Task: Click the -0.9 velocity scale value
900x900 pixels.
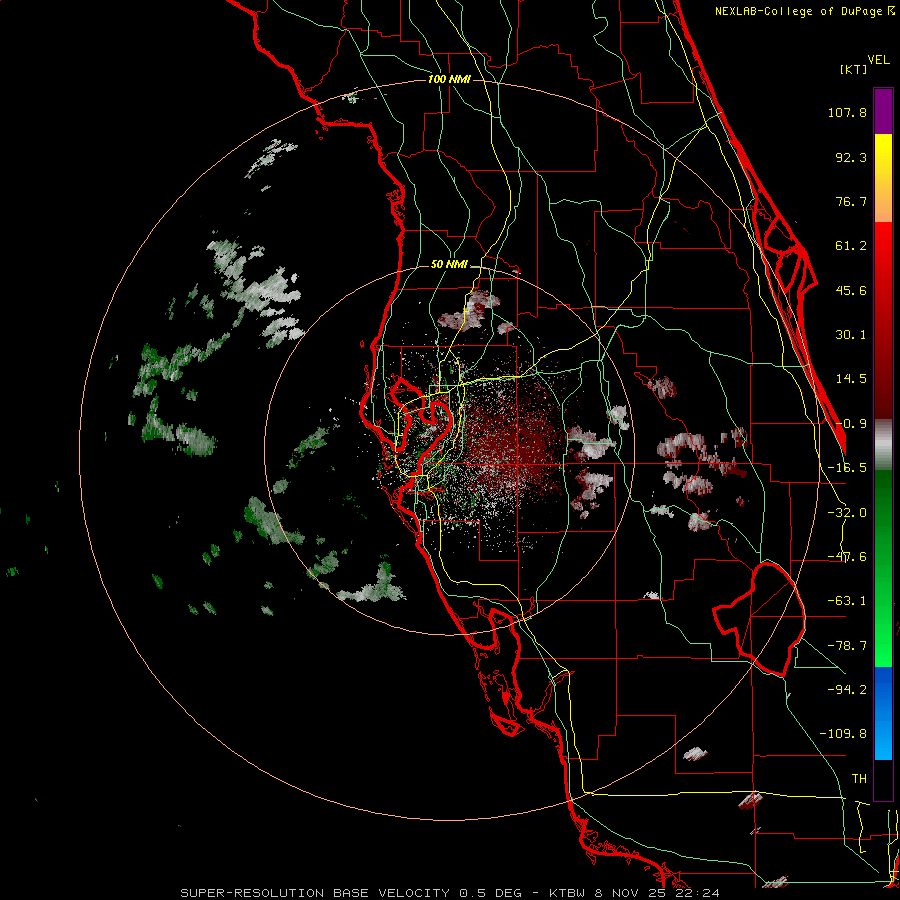Action: click(851, 424)
